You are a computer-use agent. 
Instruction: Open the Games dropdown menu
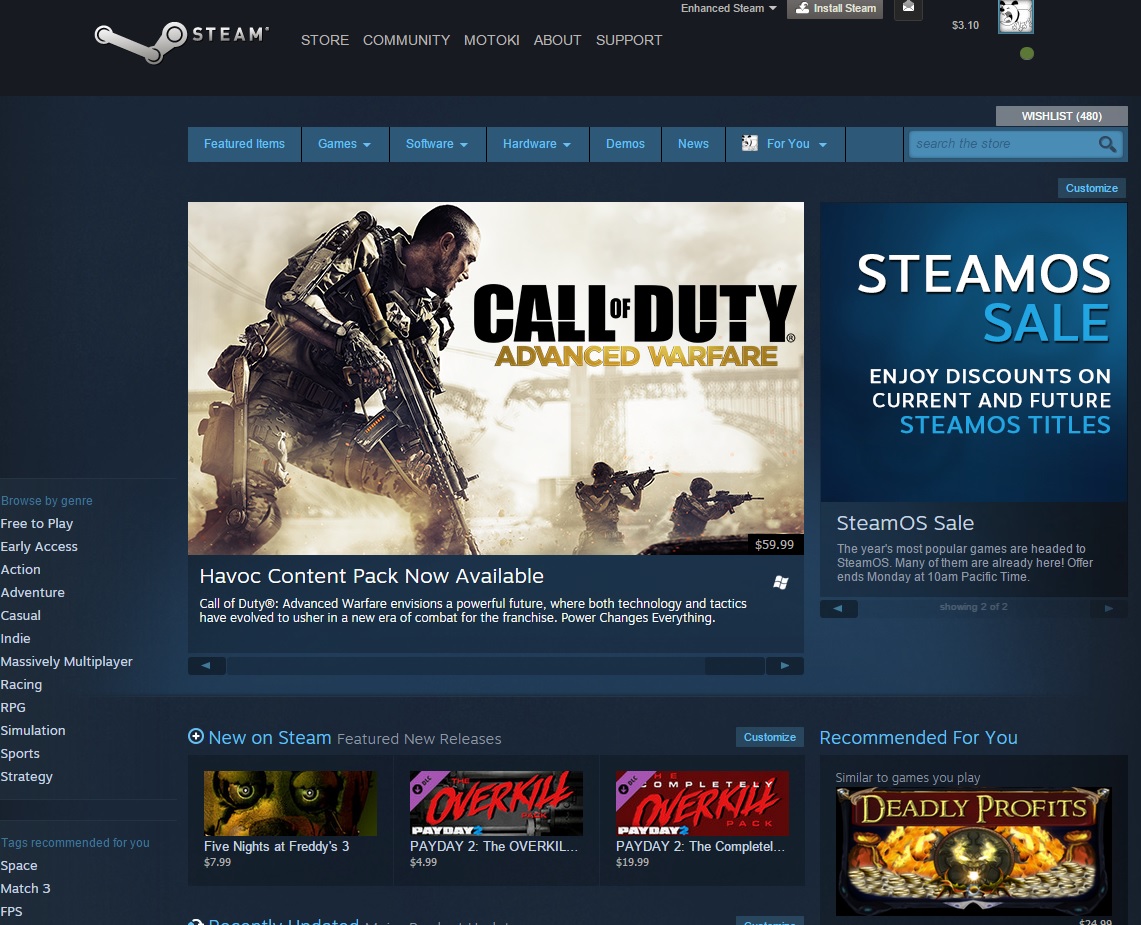[345, 144]
